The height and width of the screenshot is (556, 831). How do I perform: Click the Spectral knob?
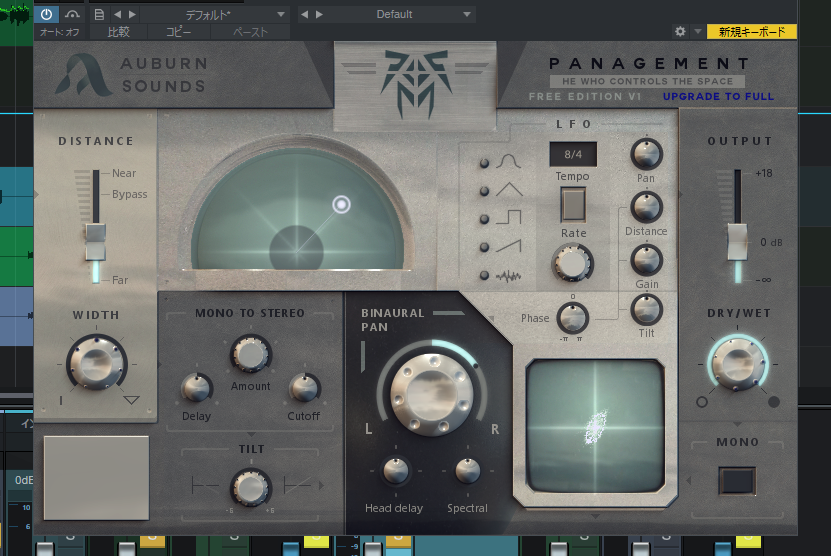click(467, 471)
